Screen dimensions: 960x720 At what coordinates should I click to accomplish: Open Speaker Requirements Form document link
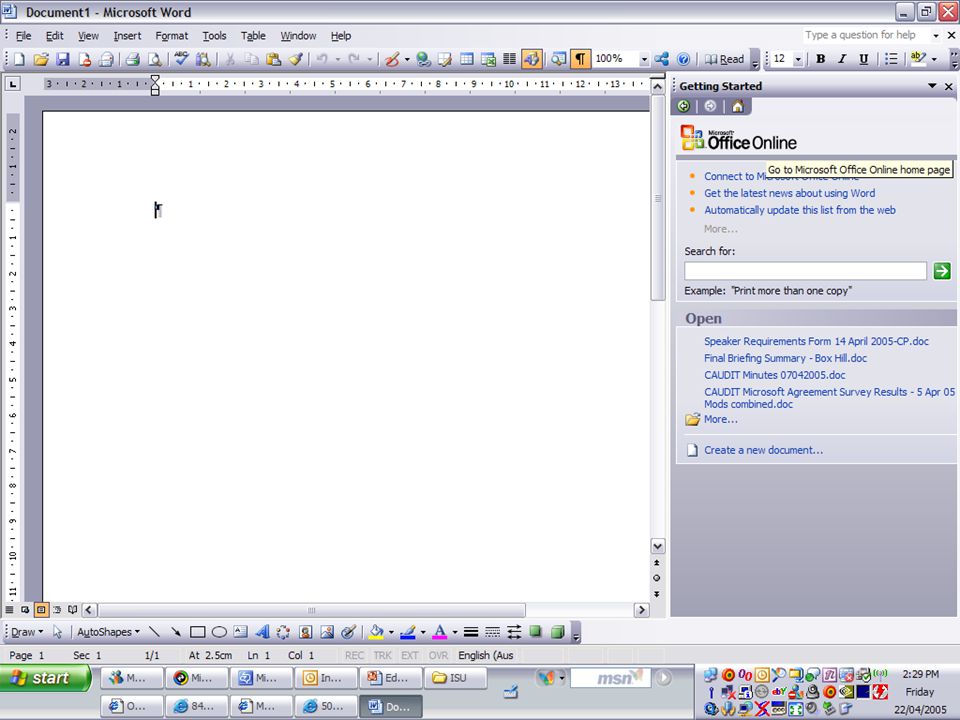pyautogui.click(x=816, y=342)
